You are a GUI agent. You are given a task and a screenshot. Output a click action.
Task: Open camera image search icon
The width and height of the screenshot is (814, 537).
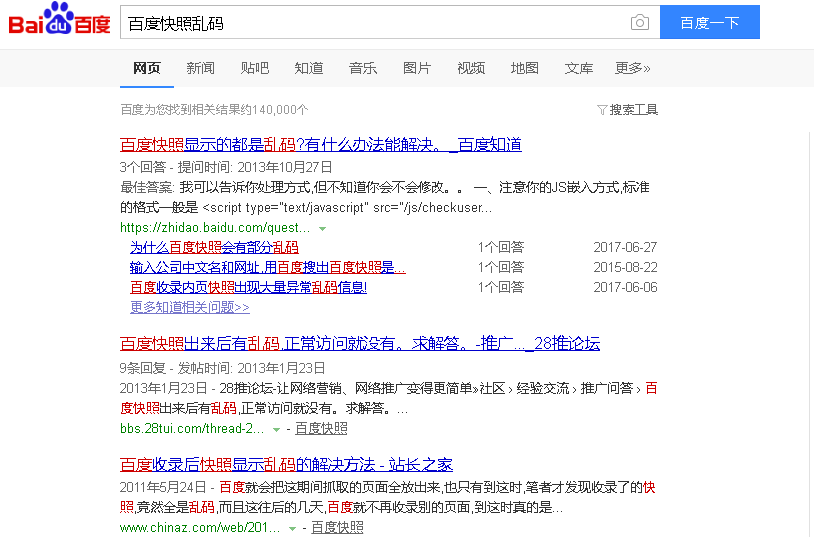pyautogui.click(x=639, y=23)
